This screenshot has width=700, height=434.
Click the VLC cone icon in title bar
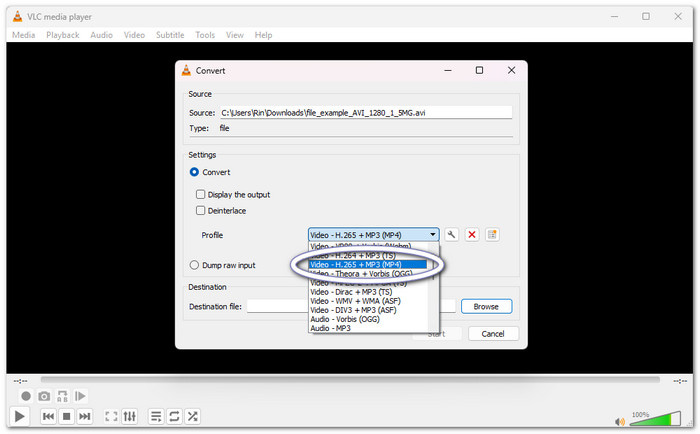(x=17, y=17)
